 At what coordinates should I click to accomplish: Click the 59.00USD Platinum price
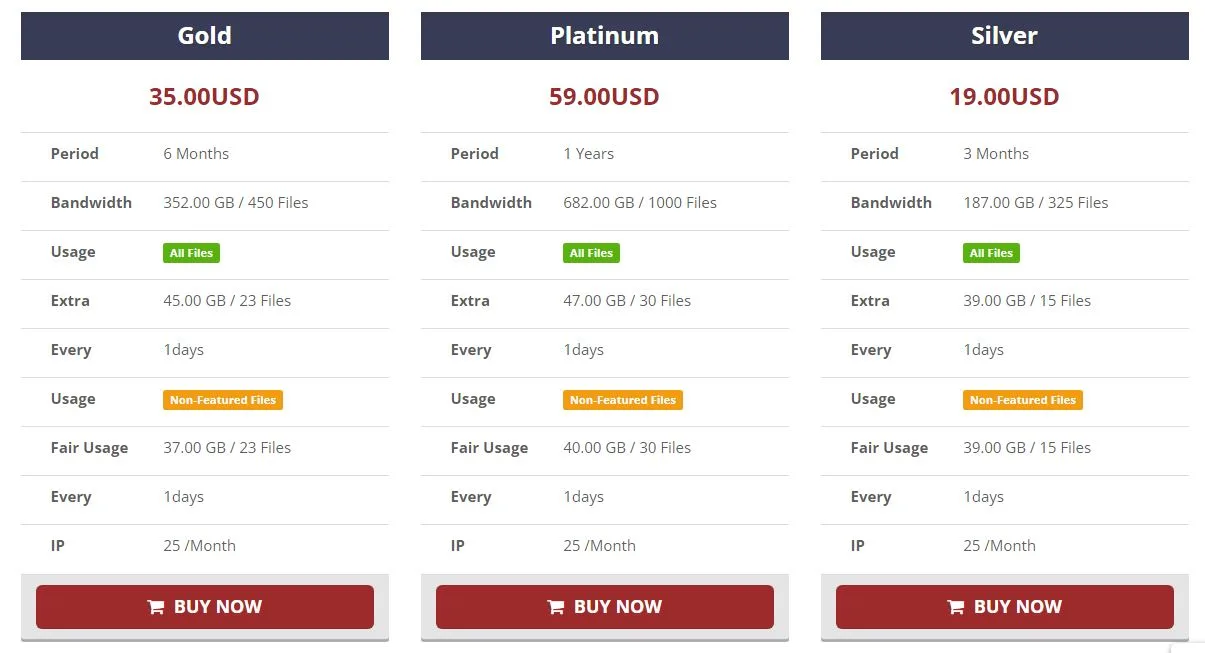(604, 97)
